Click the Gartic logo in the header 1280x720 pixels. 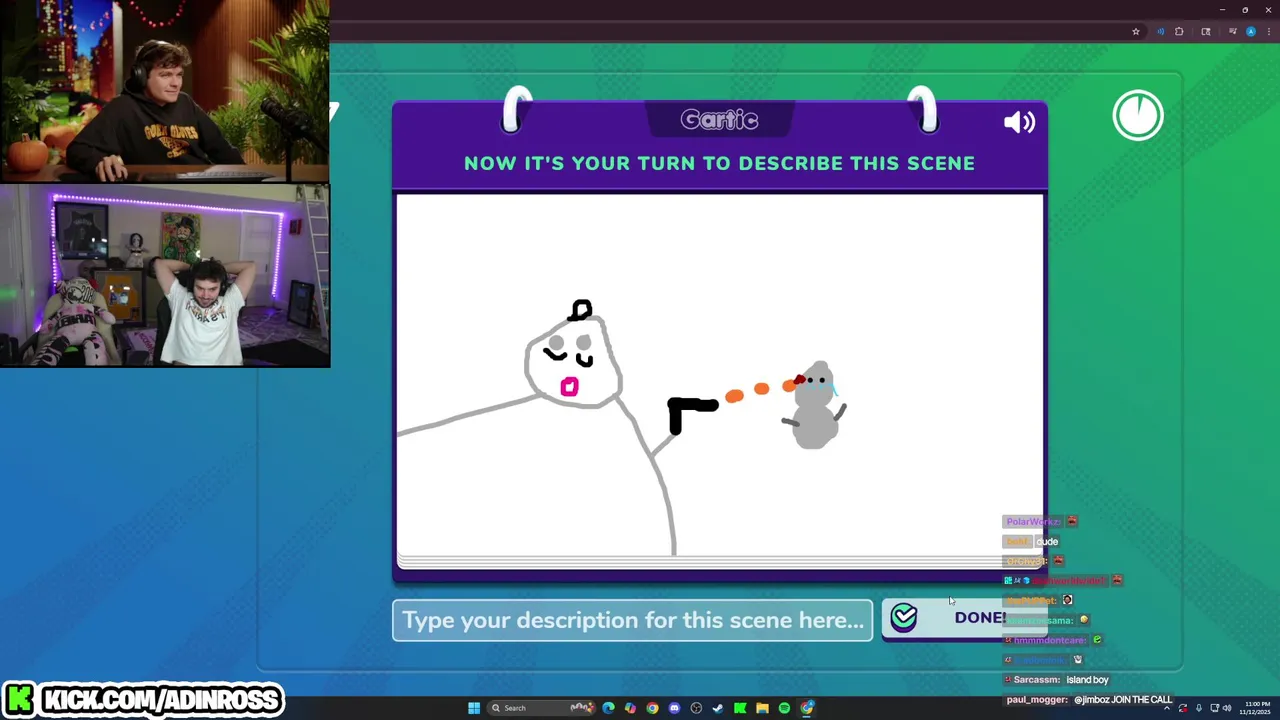[719, 120]
